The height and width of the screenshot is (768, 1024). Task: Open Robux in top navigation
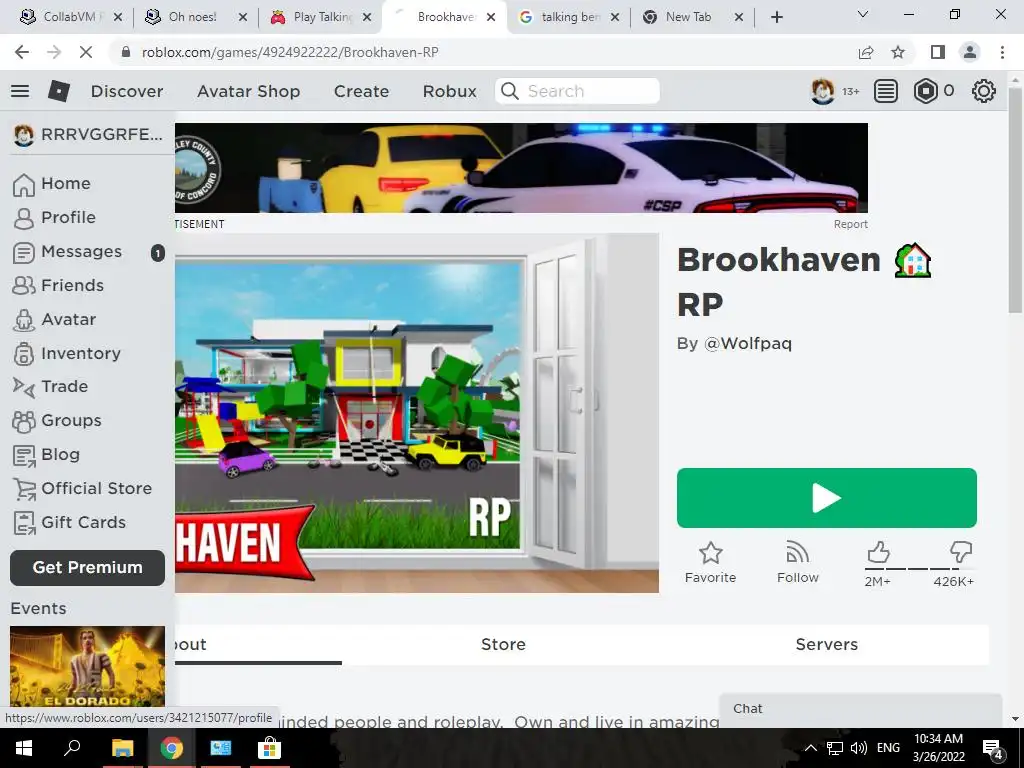[x=449, y=91]
